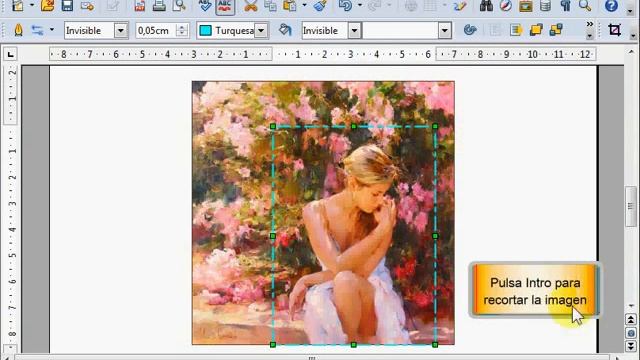Viewport: 640px width, 360px height.
Task: Toggle the Navigator compass icon
Action: coord(506,5)
